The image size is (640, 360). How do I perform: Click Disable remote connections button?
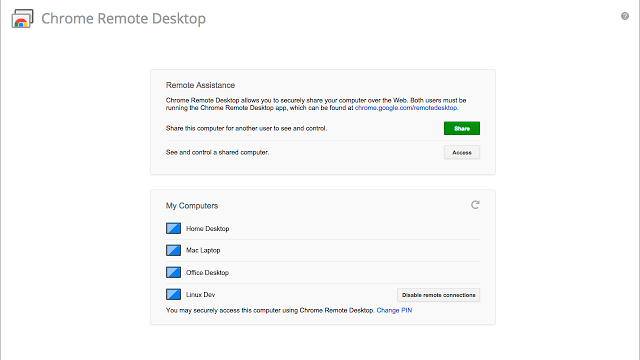point(438,295)
